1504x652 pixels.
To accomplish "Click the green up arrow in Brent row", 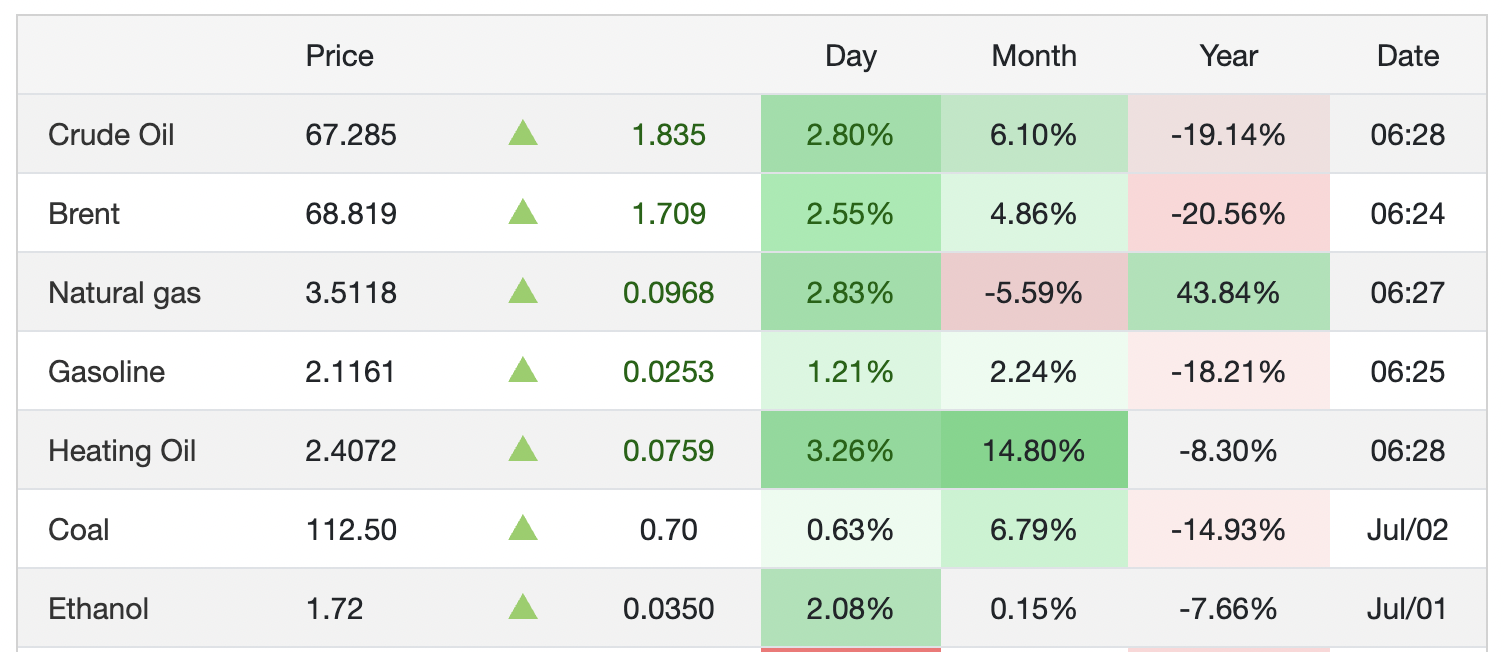I will point(523,212).
